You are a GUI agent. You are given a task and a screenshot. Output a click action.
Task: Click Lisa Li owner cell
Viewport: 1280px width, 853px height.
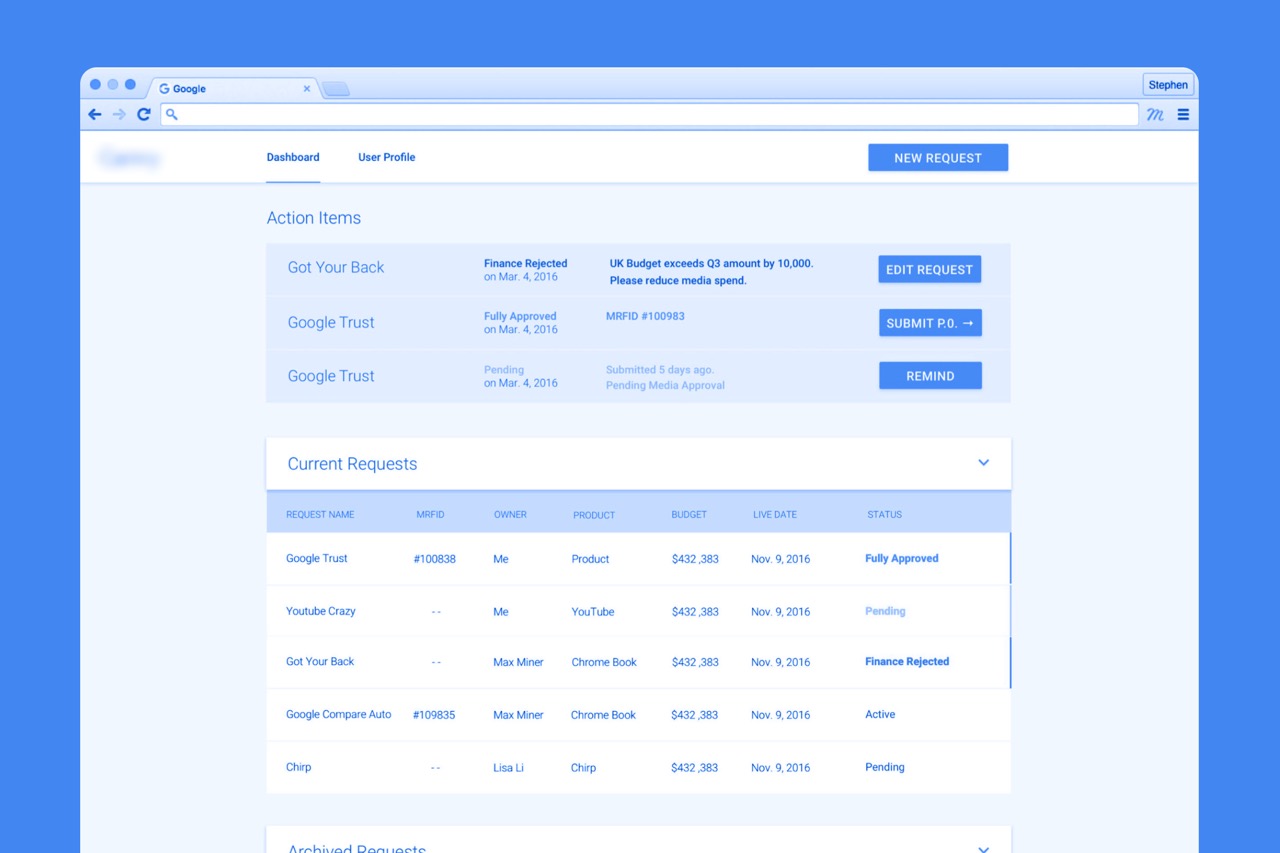[508, 768]
